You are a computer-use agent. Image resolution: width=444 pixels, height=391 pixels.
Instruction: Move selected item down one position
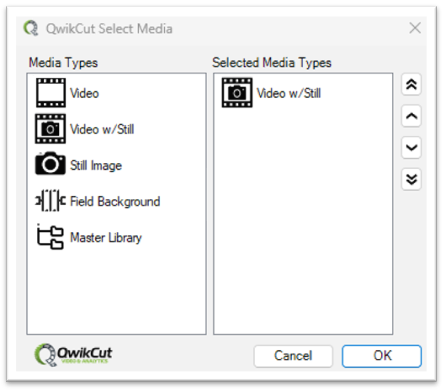412,147
